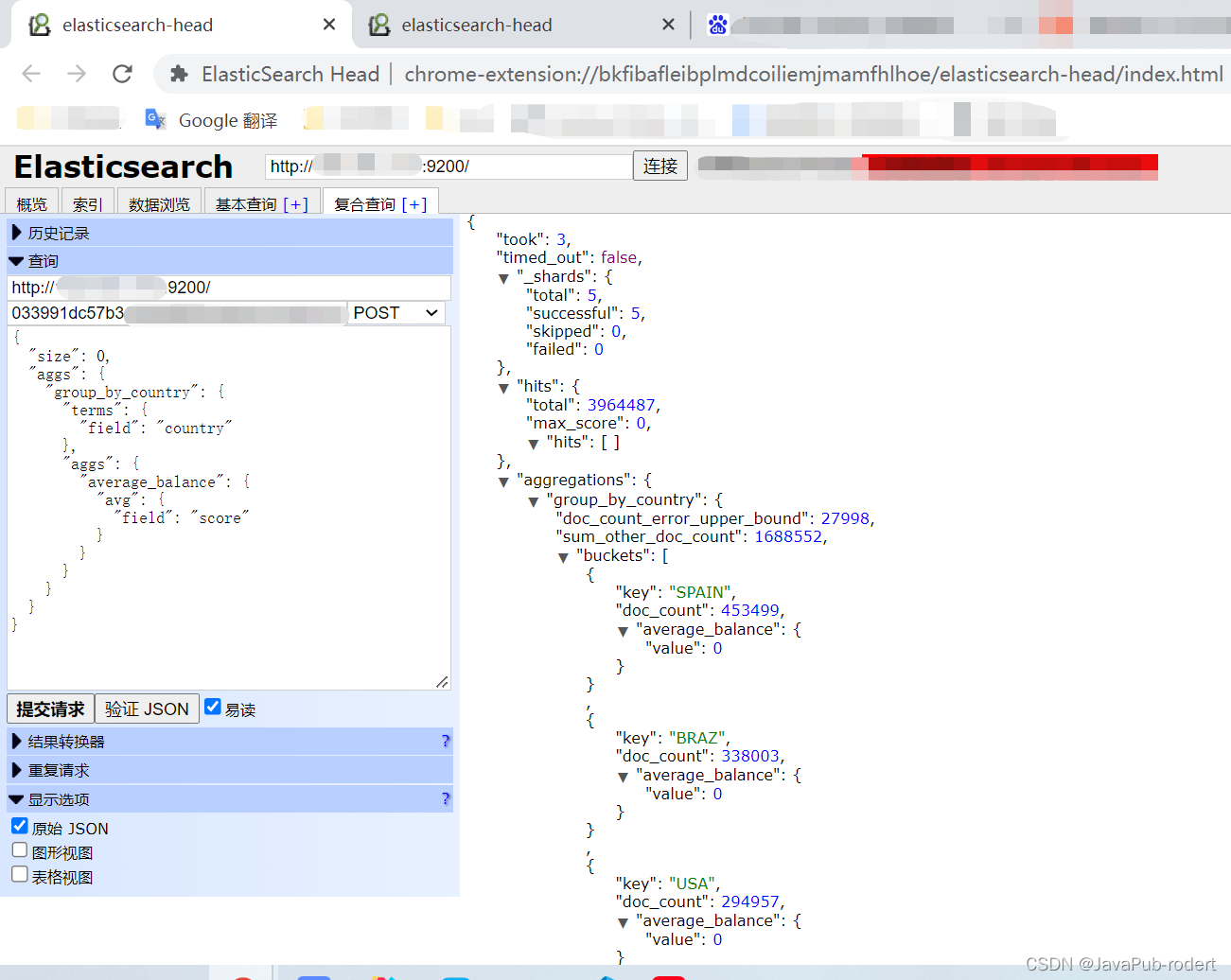Collapse average_balance under the BRAZ bucket
1231x980 pixels.
tap(623, 777)
